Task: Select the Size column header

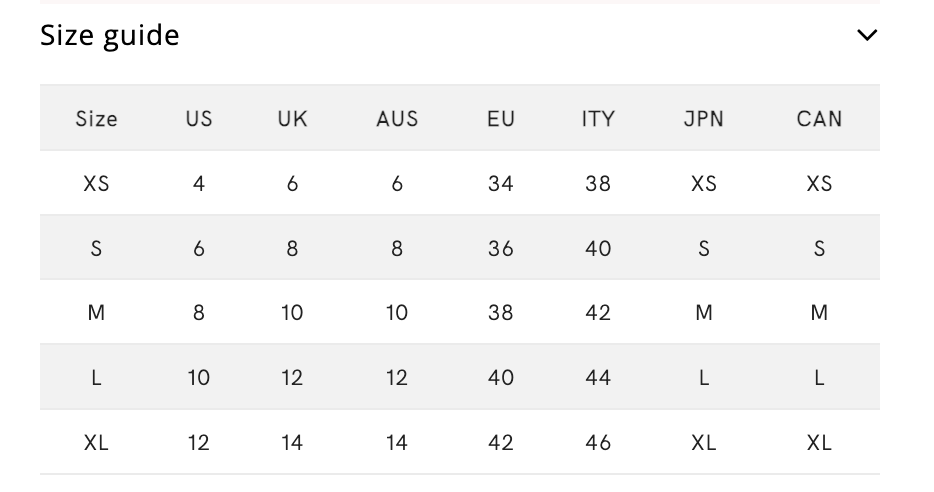Action: tap(97, 119)
